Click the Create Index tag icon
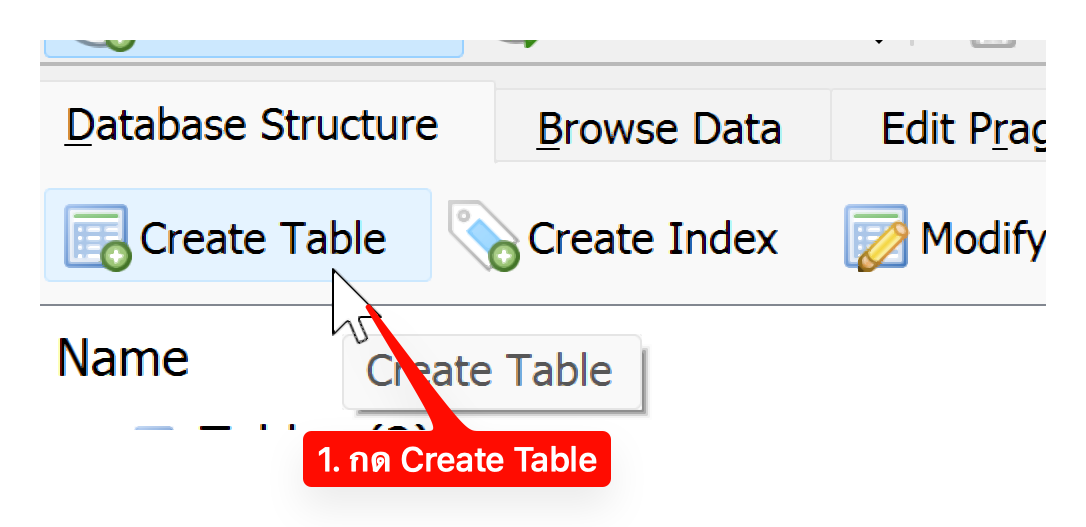Image resolution: width=1086 pixels, height=527 pixels. [x=481, y=238]
